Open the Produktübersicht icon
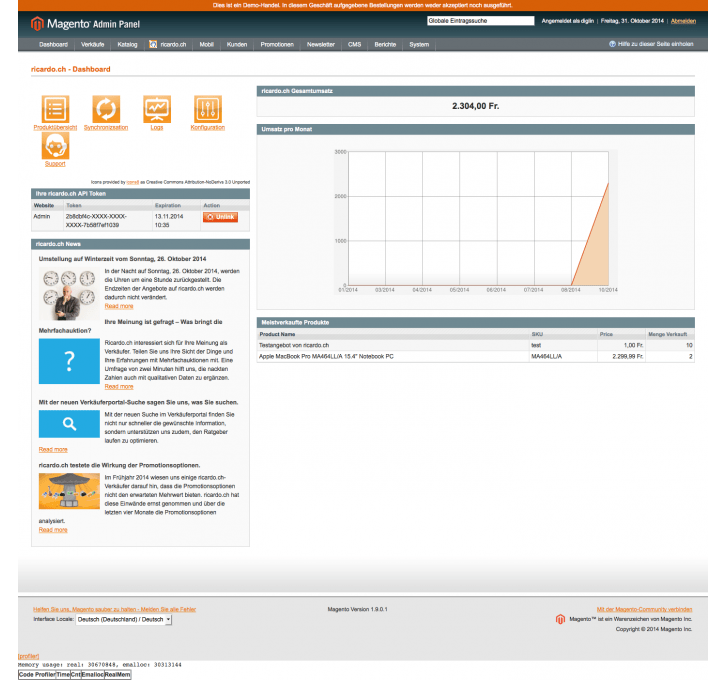The image size is (725, 680). tap(55, 109)
